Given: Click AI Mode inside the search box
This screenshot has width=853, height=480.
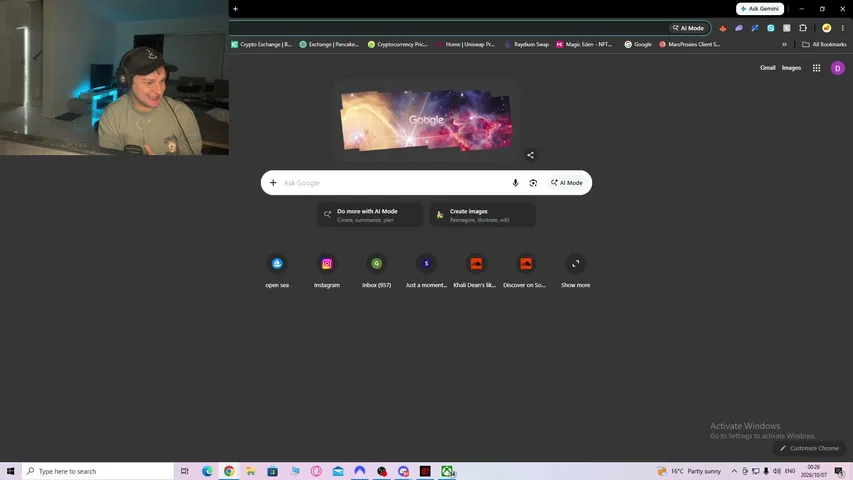Looking at the screenshot, I should (x=567, y=183).
